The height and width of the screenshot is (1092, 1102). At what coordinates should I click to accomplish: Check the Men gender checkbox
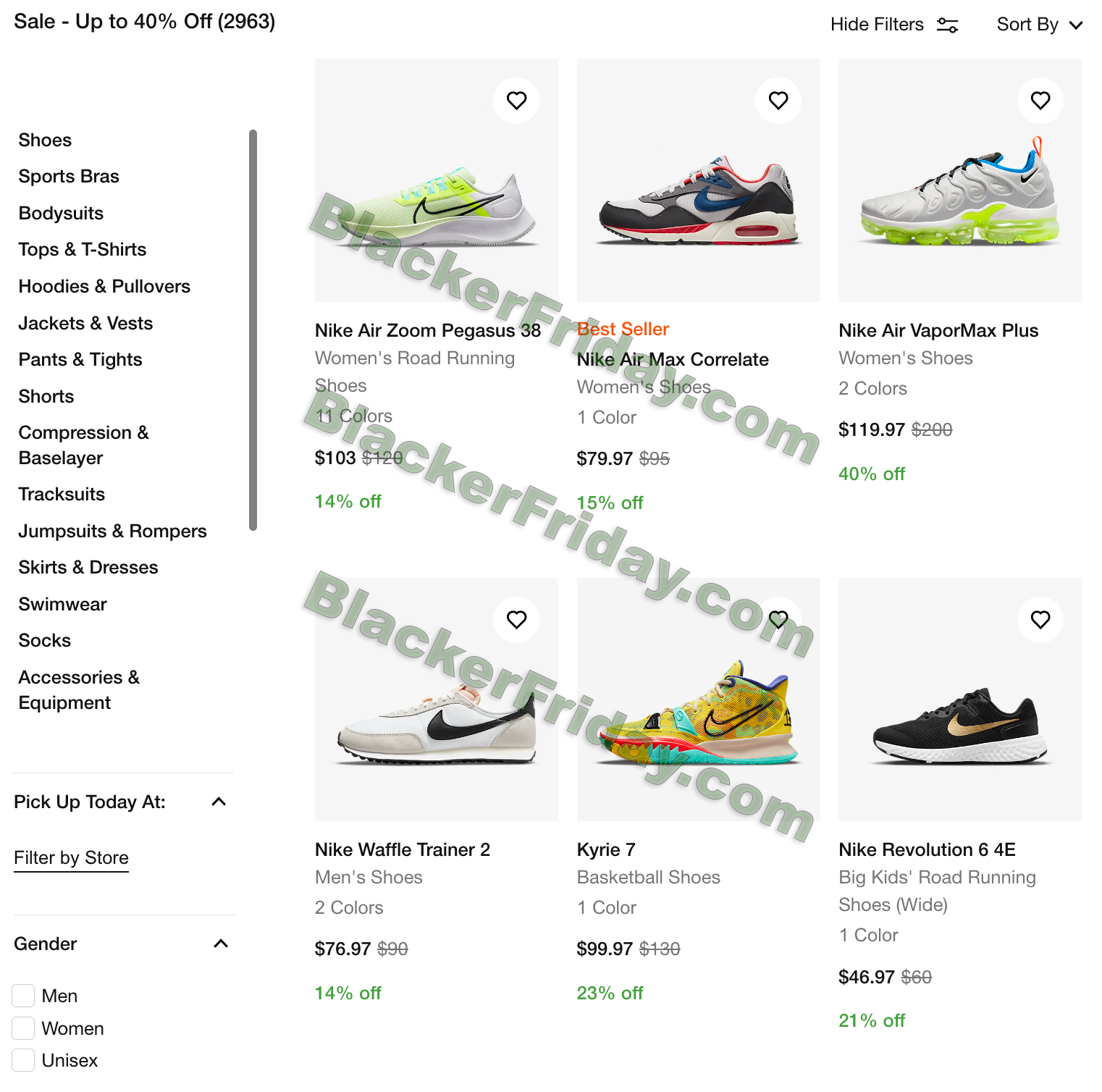pos(23,996)
